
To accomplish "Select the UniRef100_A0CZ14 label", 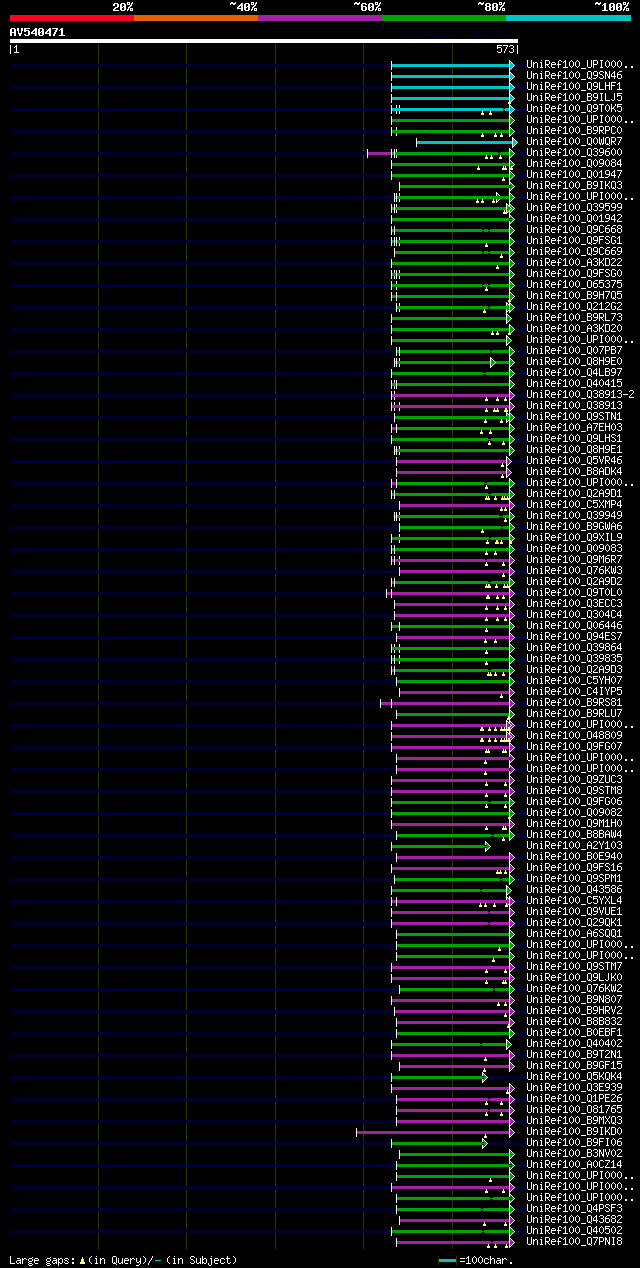I will coord(574,1164).
